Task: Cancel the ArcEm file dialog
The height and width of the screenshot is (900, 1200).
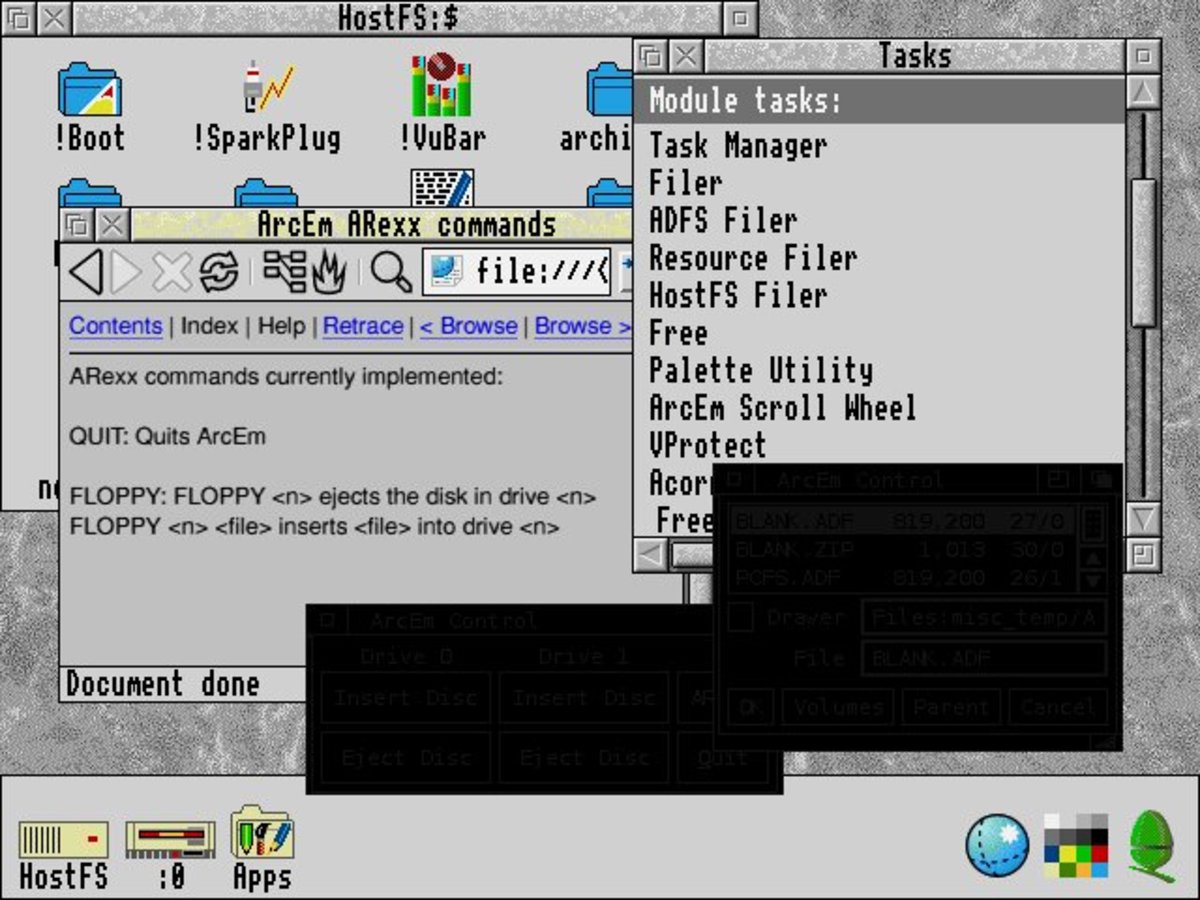Action: (x=1058, y=706)
